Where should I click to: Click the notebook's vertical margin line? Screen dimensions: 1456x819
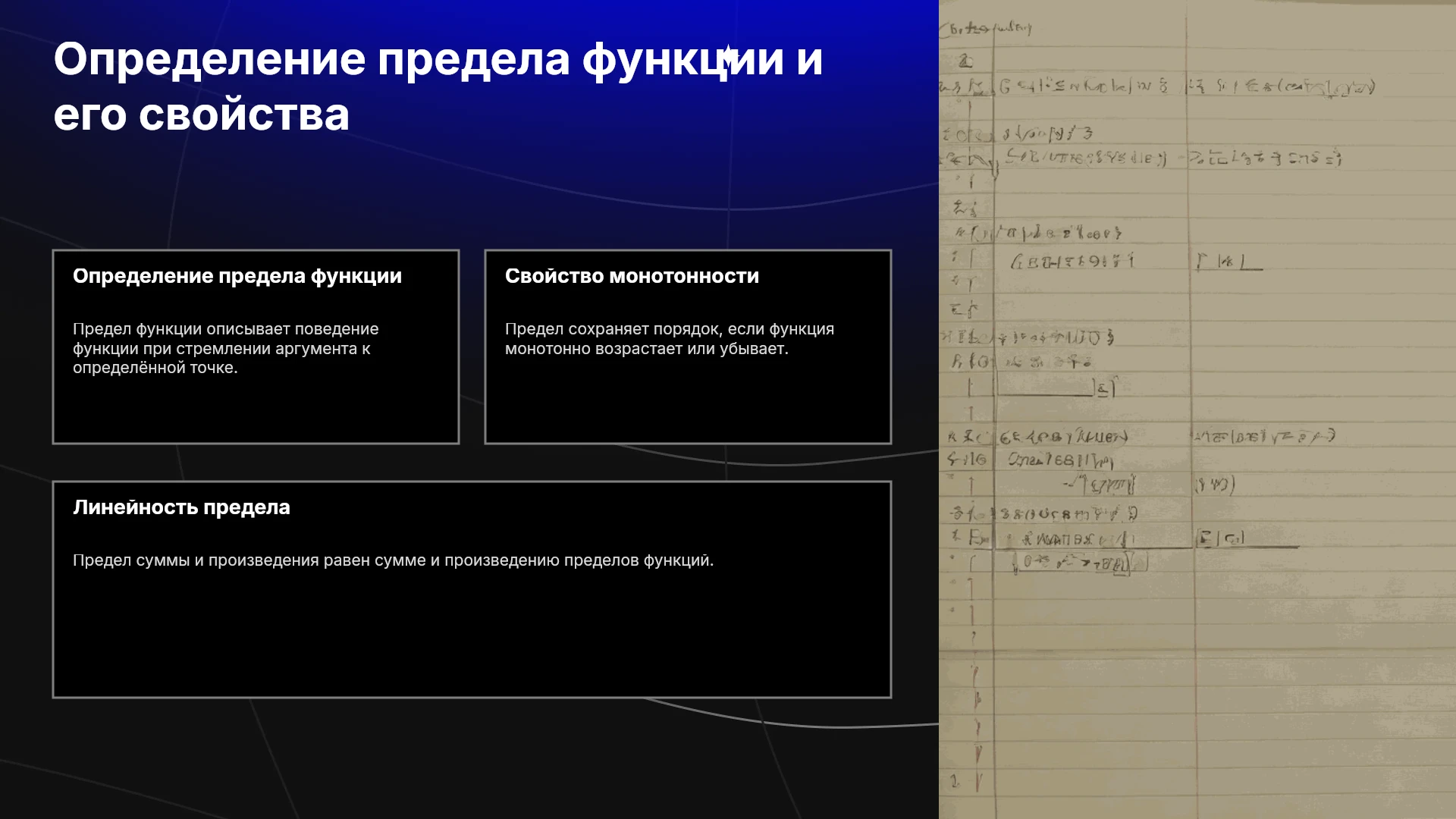click(993, 409)
